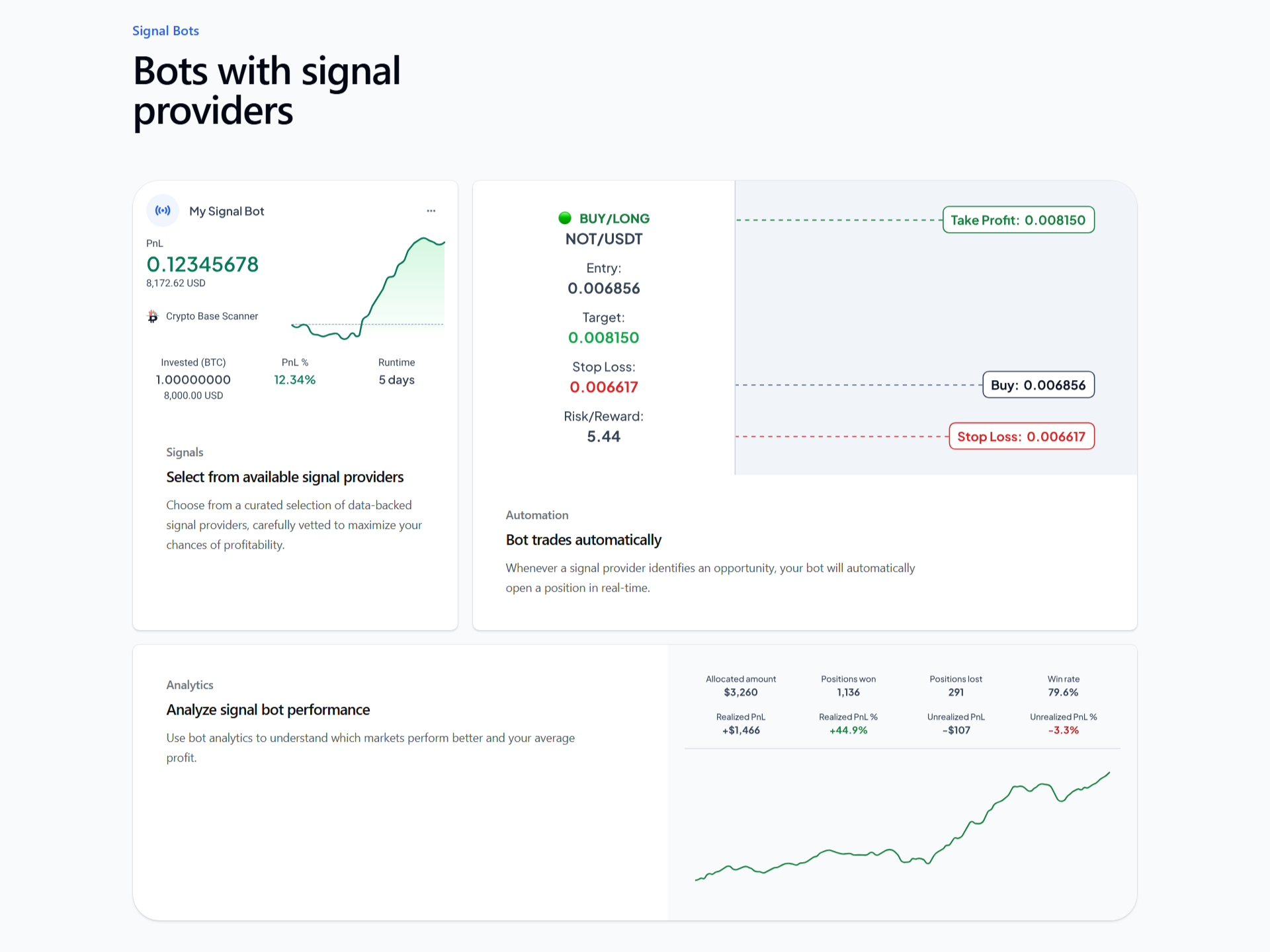Screen dimensions: 1270x952
Task: Select the Win rate 79.6% stat
Action: pyautogui.click(x=1063, y=692)
